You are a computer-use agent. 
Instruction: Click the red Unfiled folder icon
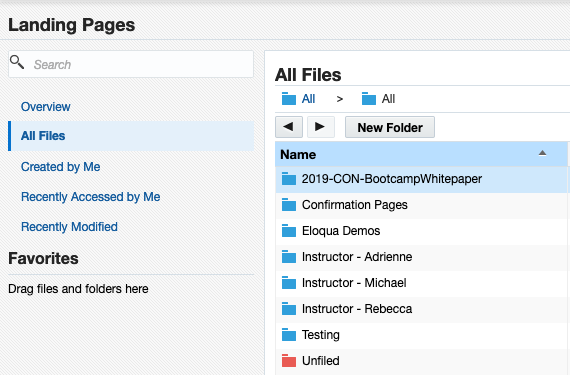coord(289,361)
